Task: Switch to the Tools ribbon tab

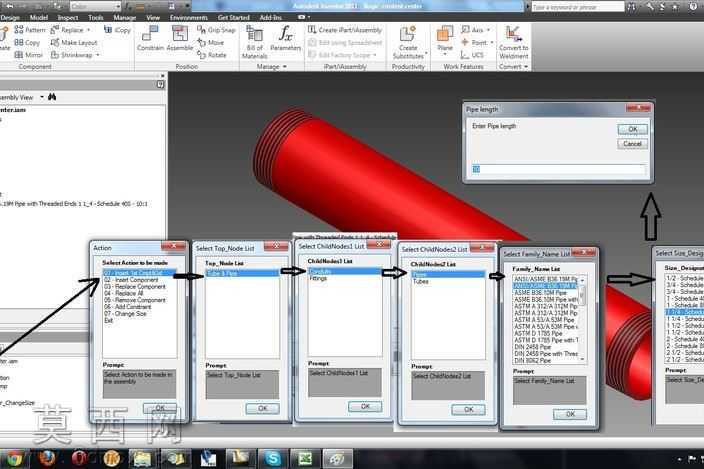Action: 95,18
